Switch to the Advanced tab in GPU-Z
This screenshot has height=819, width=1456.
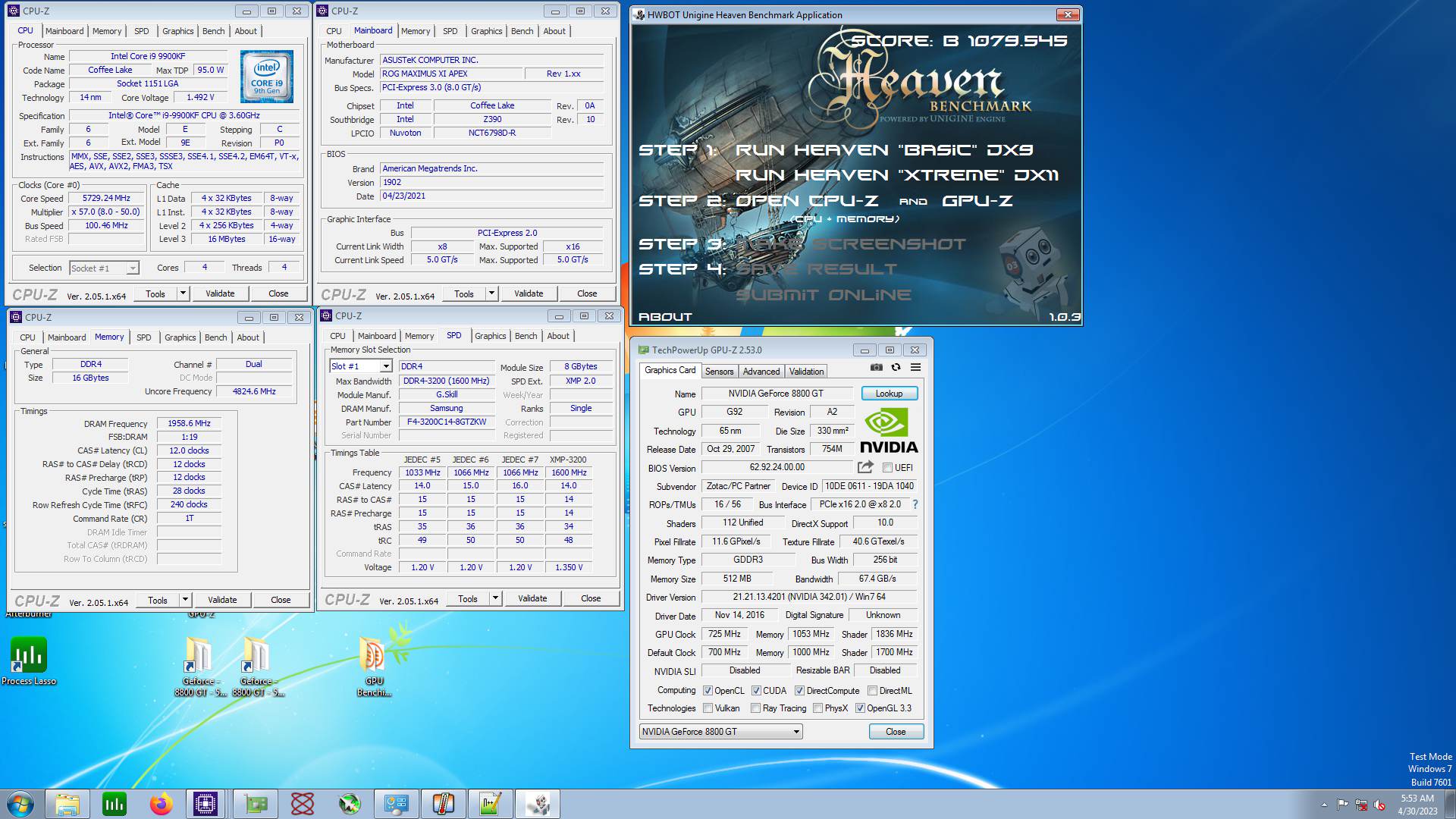tap(761, 372)
